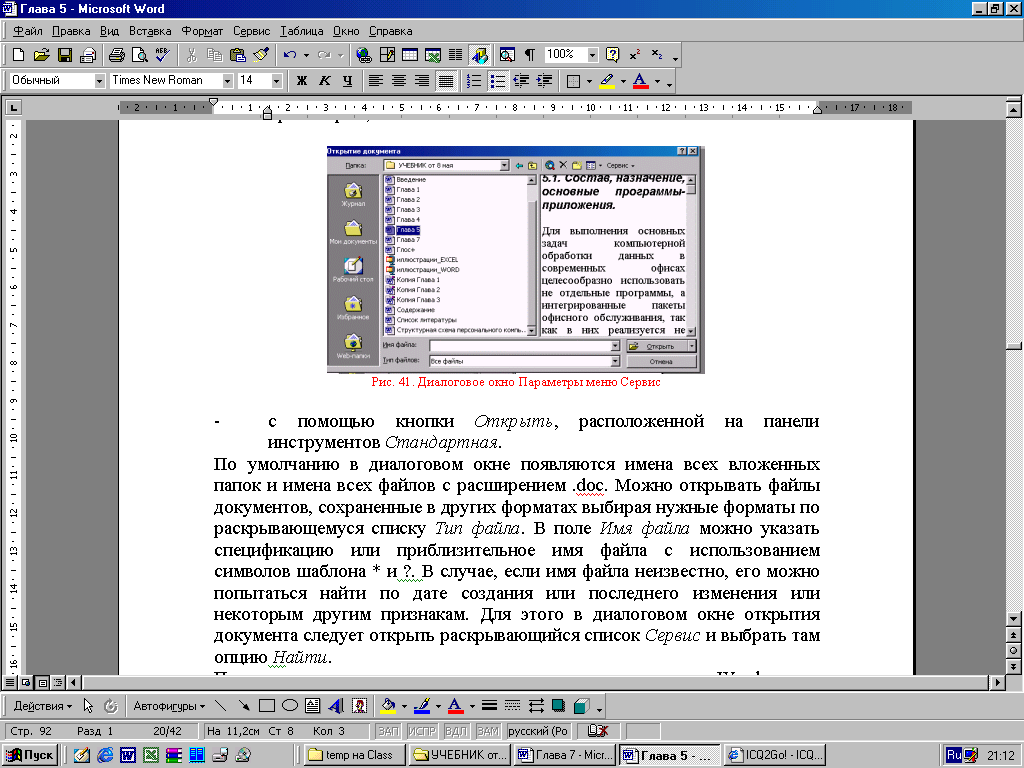Open the Файл menu

(27, 31)
